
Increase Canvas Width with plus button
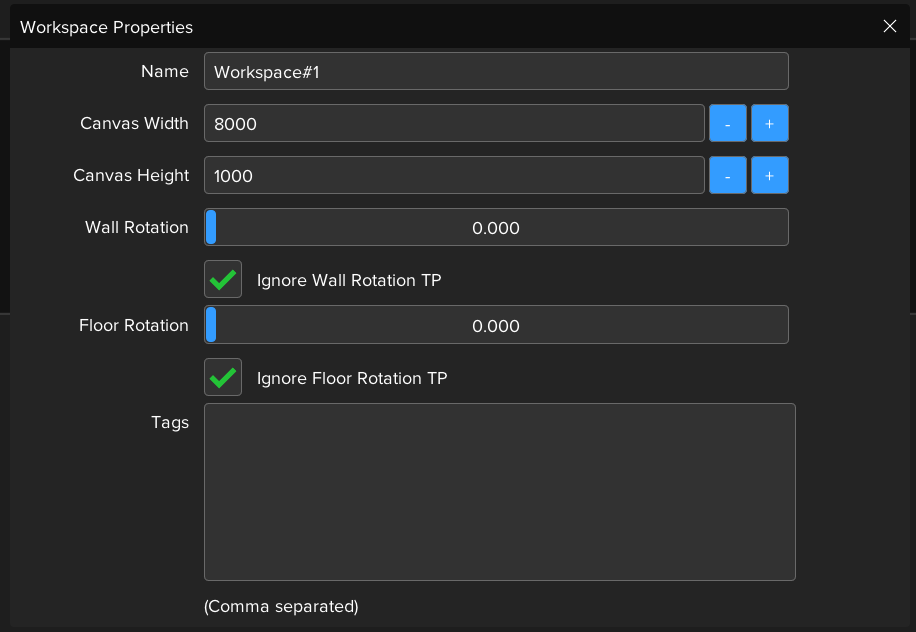click(x=769, y=124)
